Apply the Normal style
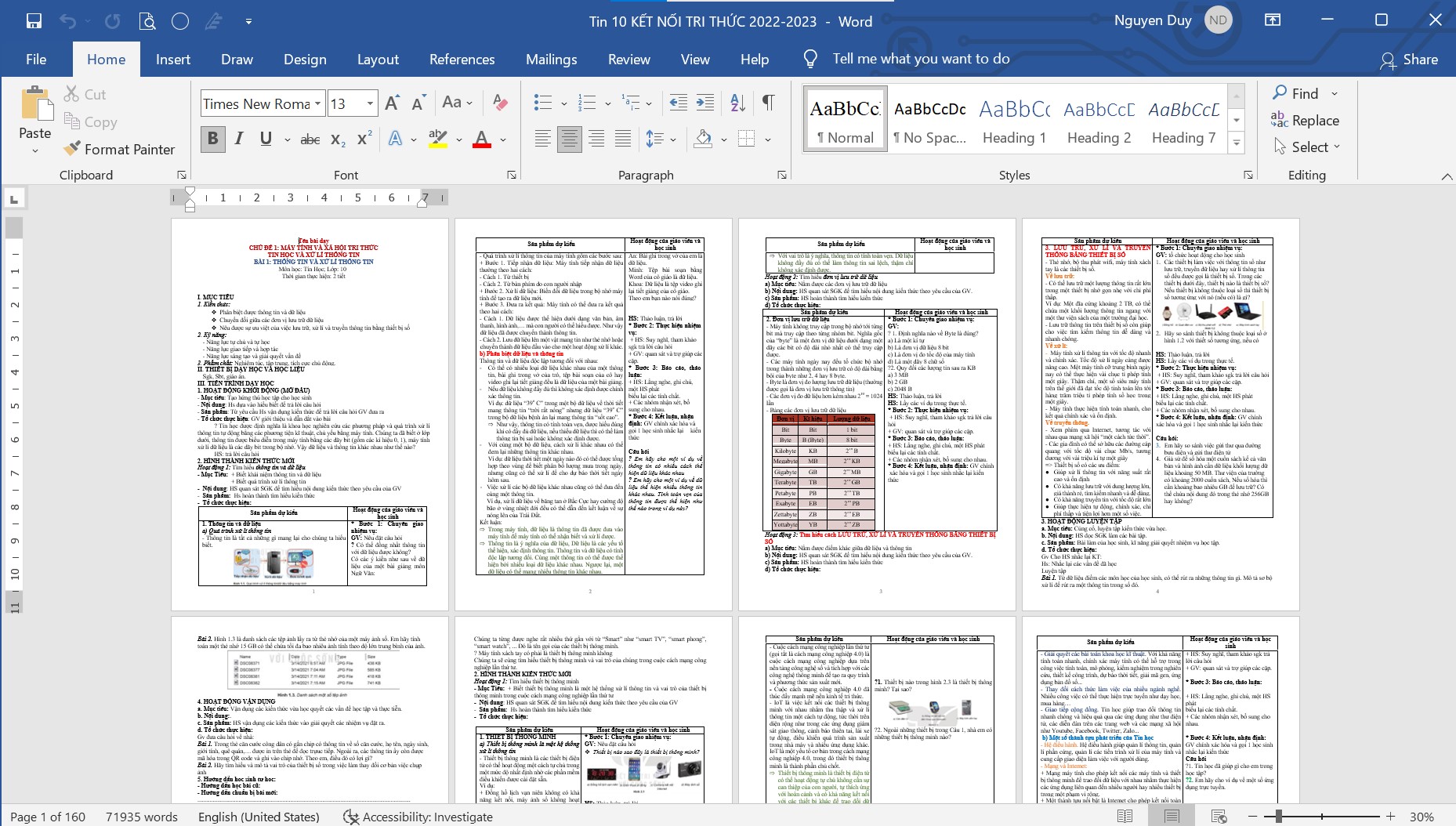Viewport: 1456px width, 826px height. (845, 119)
